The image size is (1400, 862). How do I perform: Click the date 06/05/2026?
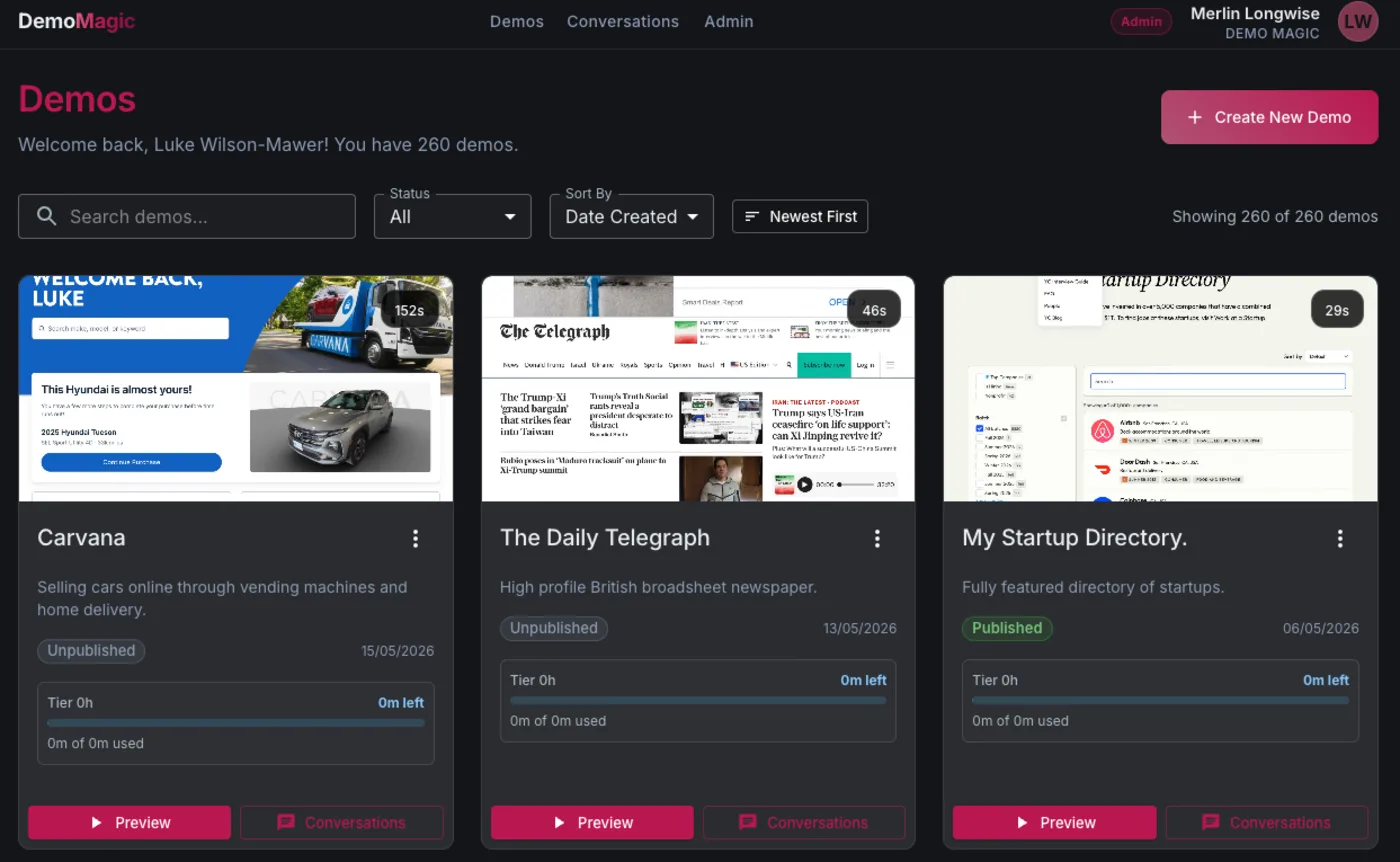1321,628
